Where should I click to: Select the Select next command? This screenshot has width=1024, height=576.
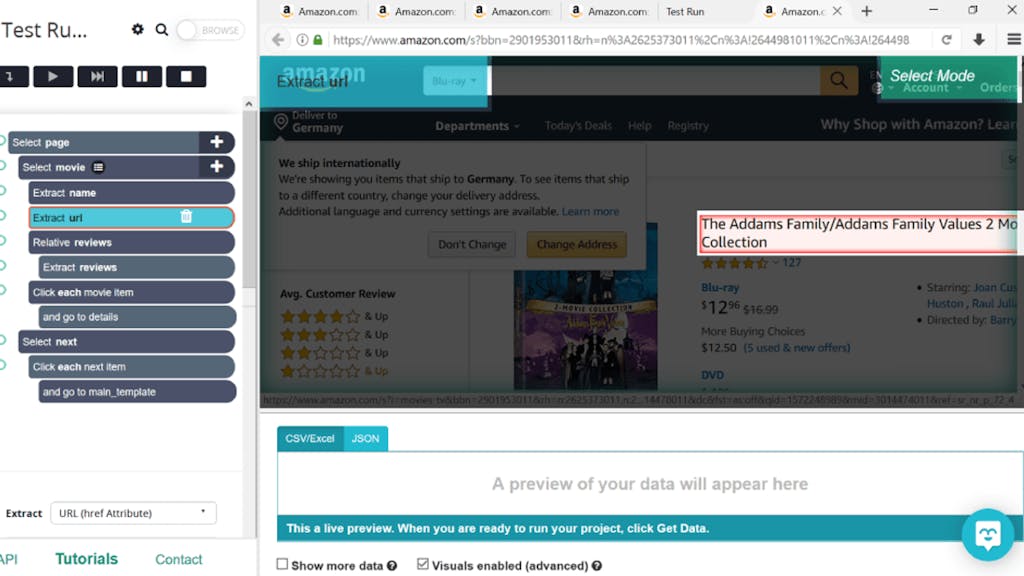point(126,342)
